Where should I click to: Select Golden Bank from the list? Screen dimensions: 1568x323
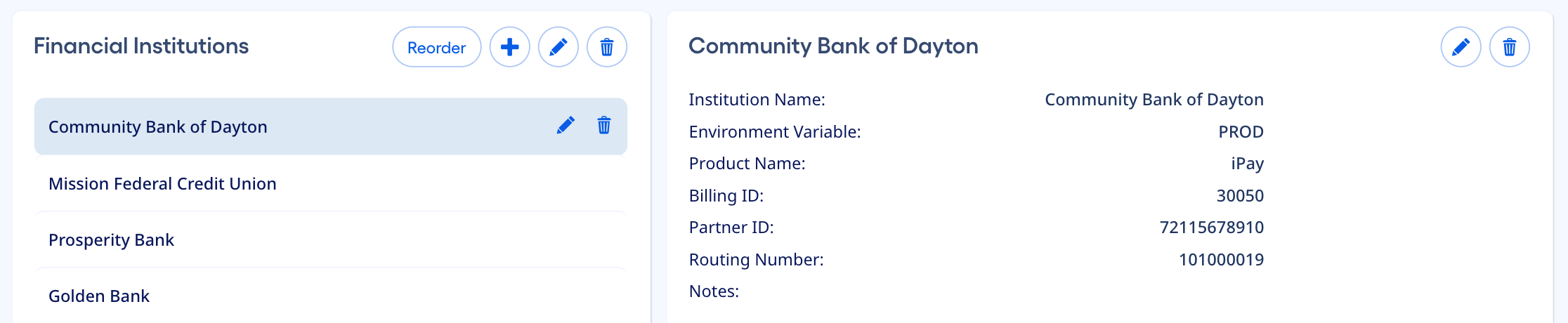click(x=99, y=296)
